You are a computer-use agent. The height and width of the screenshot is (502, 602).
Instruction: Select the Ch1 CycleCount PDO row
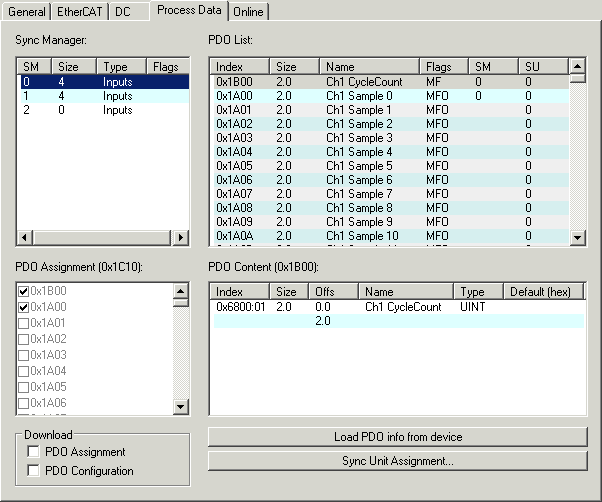391,82
